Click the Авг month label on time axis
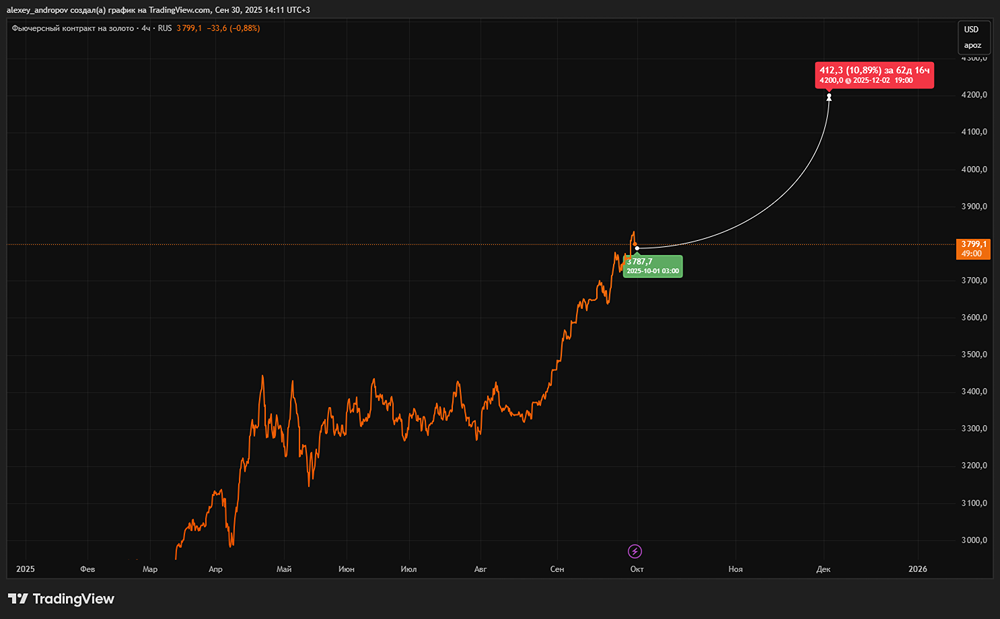This screenshot has width=1000, height=619. point(480,569)
